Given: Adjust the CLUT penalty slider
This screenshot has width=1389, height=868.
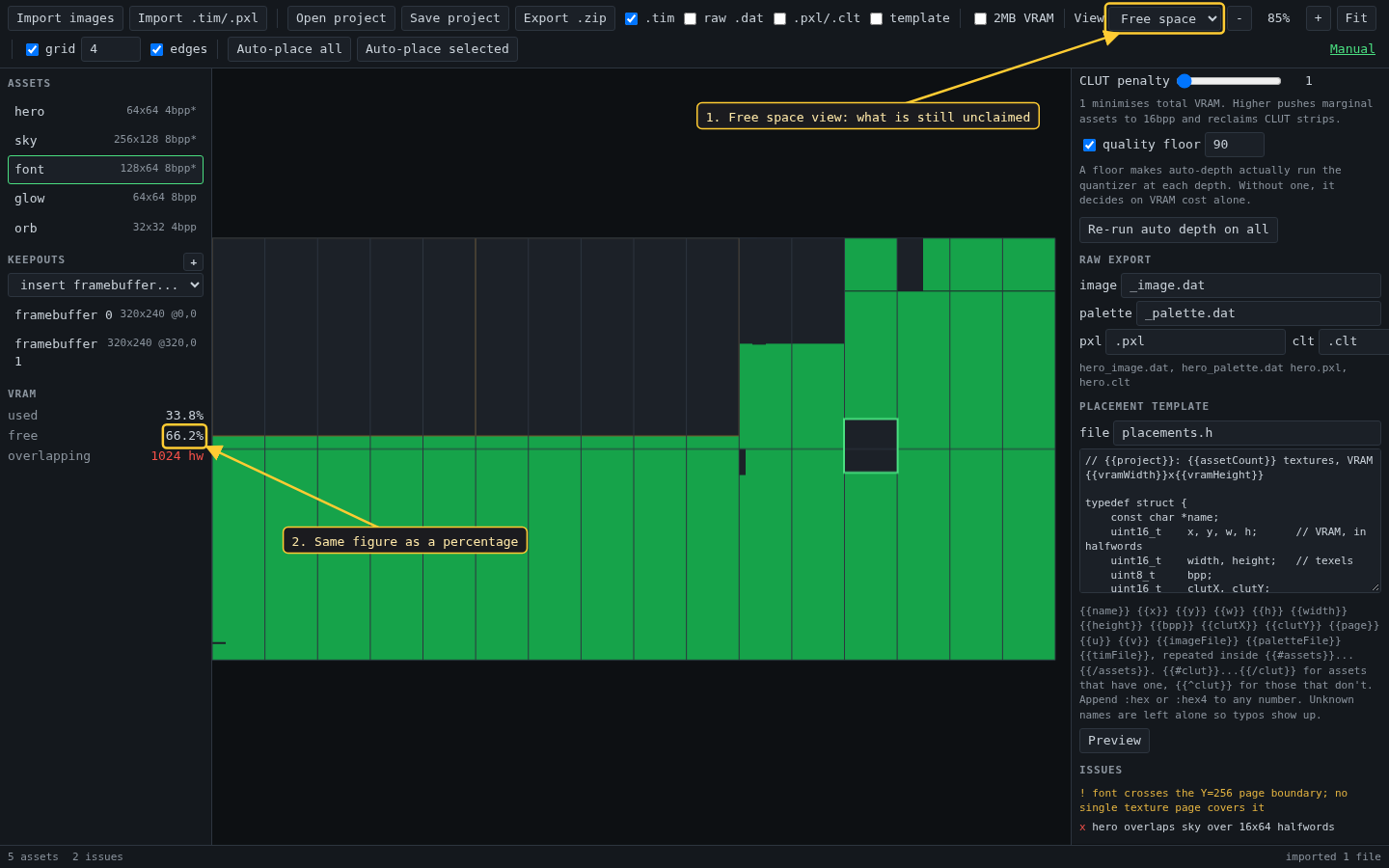Looking at the screenshot, I should pos(1229,81).
